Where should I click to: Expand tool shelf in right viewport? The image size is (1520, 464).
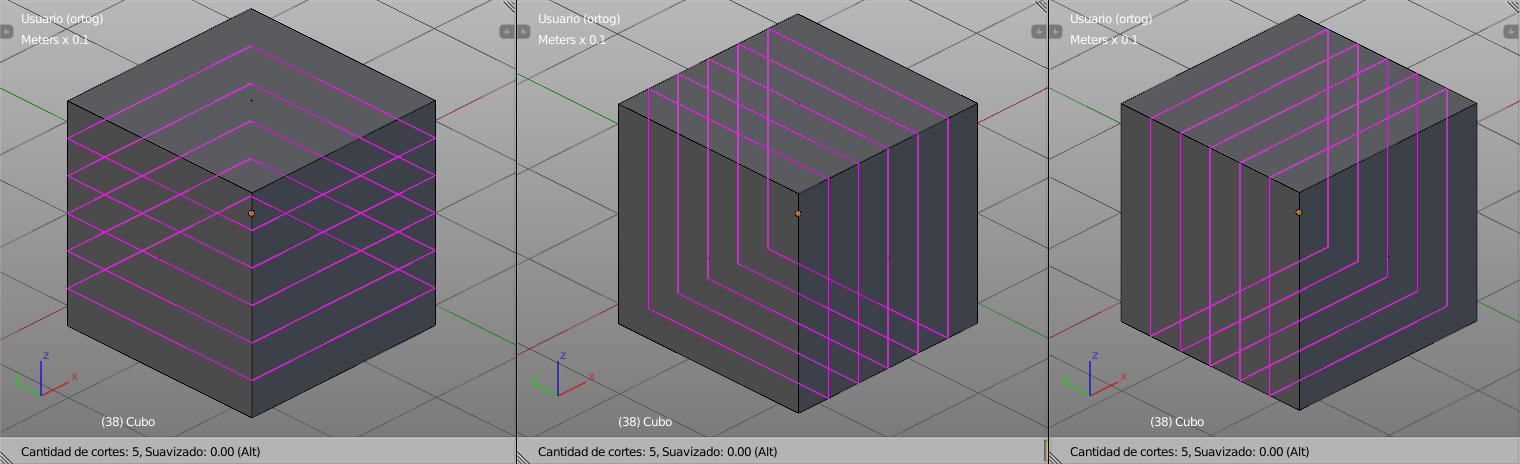click(x=1055, y=31)
